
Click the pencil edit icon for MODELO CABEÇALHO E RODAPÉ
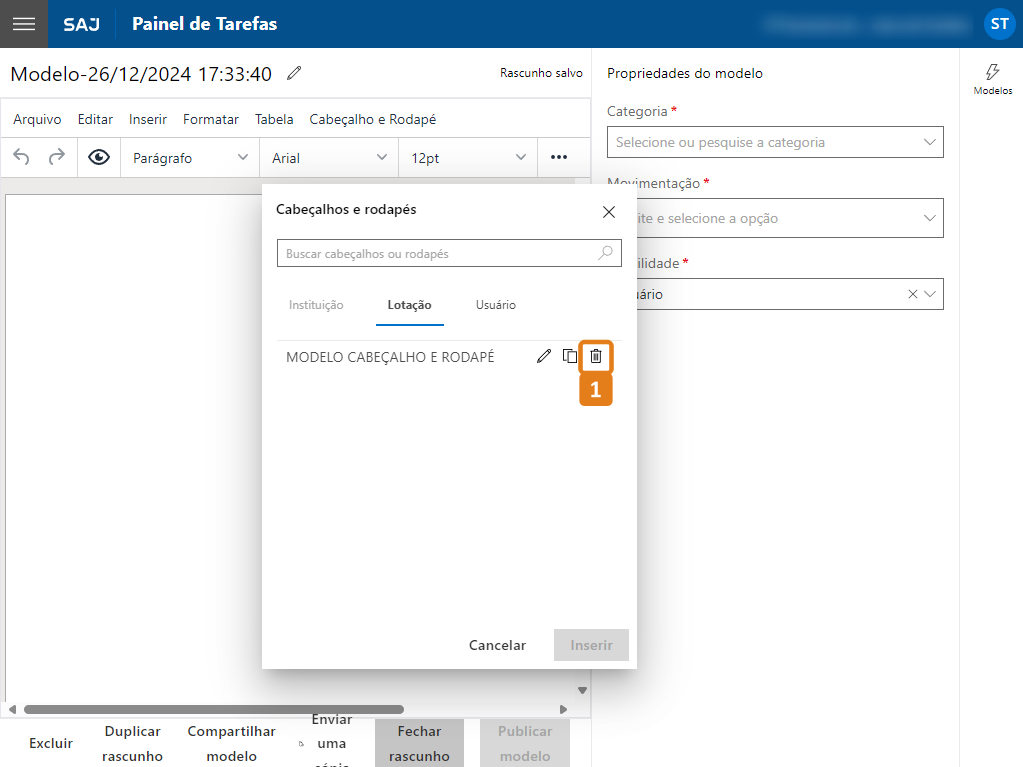pos(544,356)
